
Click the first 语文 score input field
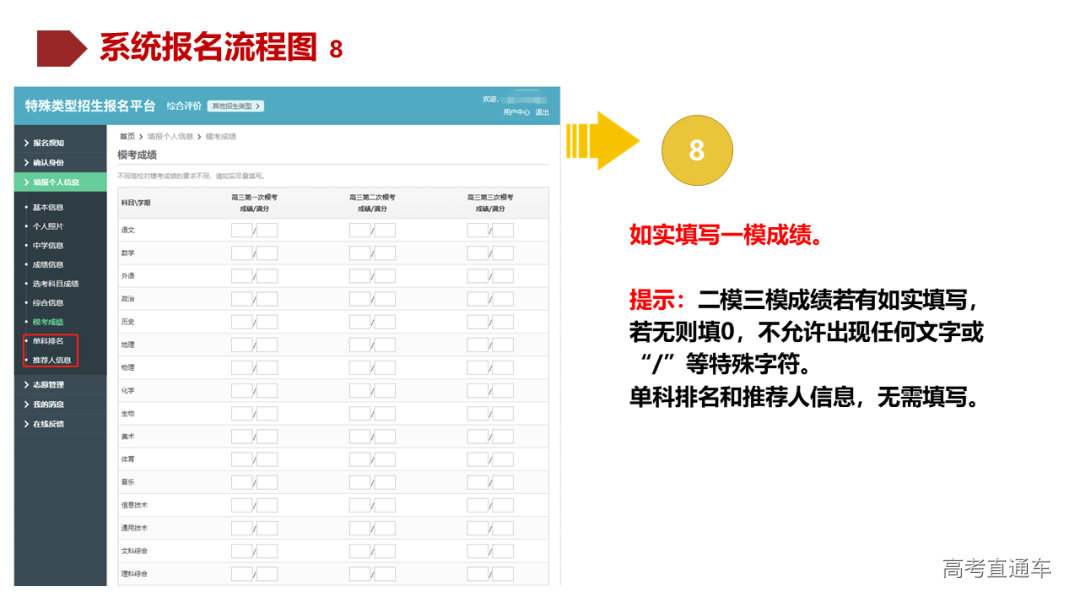click(x=242, y=231)
